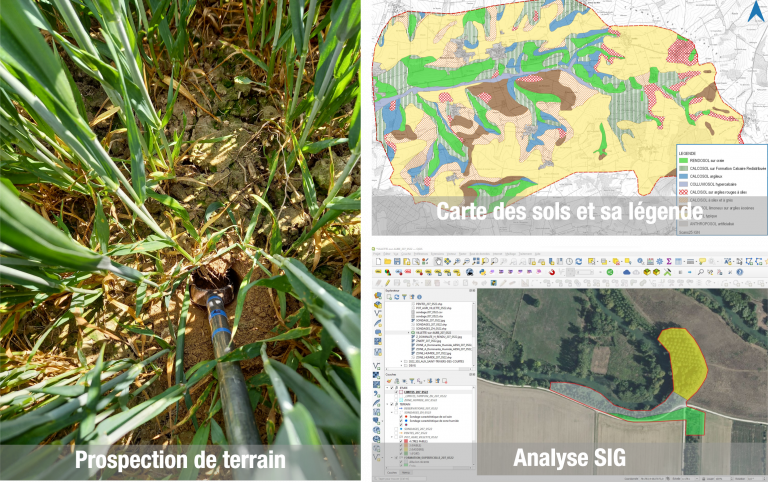Click the Save Project icon in QGIS toolbar

[399, 260]
